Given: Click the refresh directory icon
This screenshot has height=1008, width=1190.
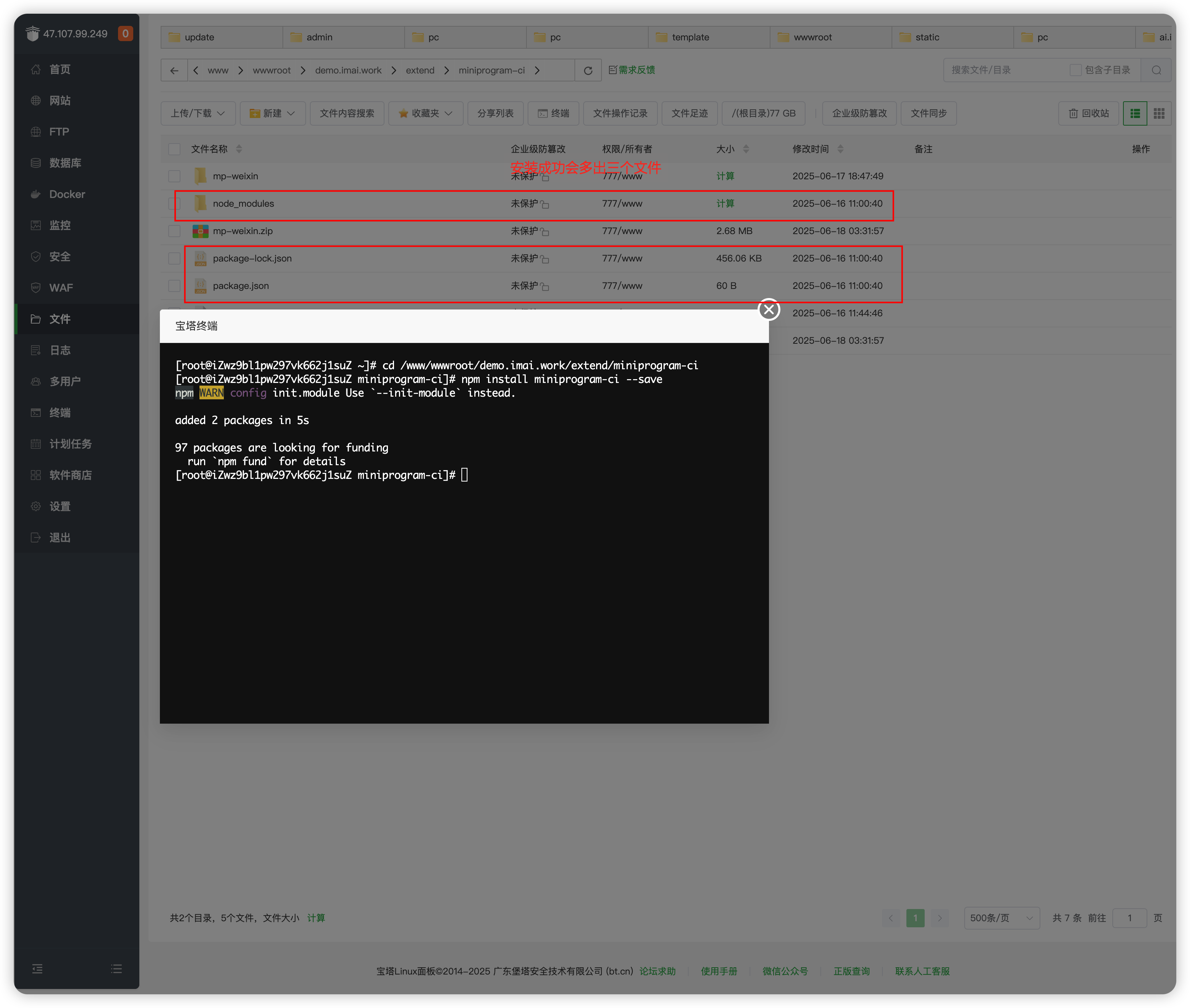Looking at the screenshot, I should click(x=588, y=70).
